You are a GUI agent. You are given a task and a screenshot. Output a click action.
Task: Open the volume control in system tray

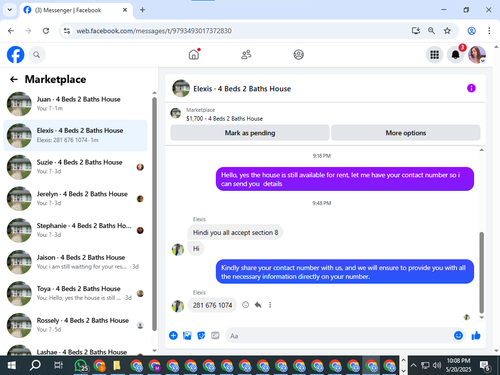[437, 365]
